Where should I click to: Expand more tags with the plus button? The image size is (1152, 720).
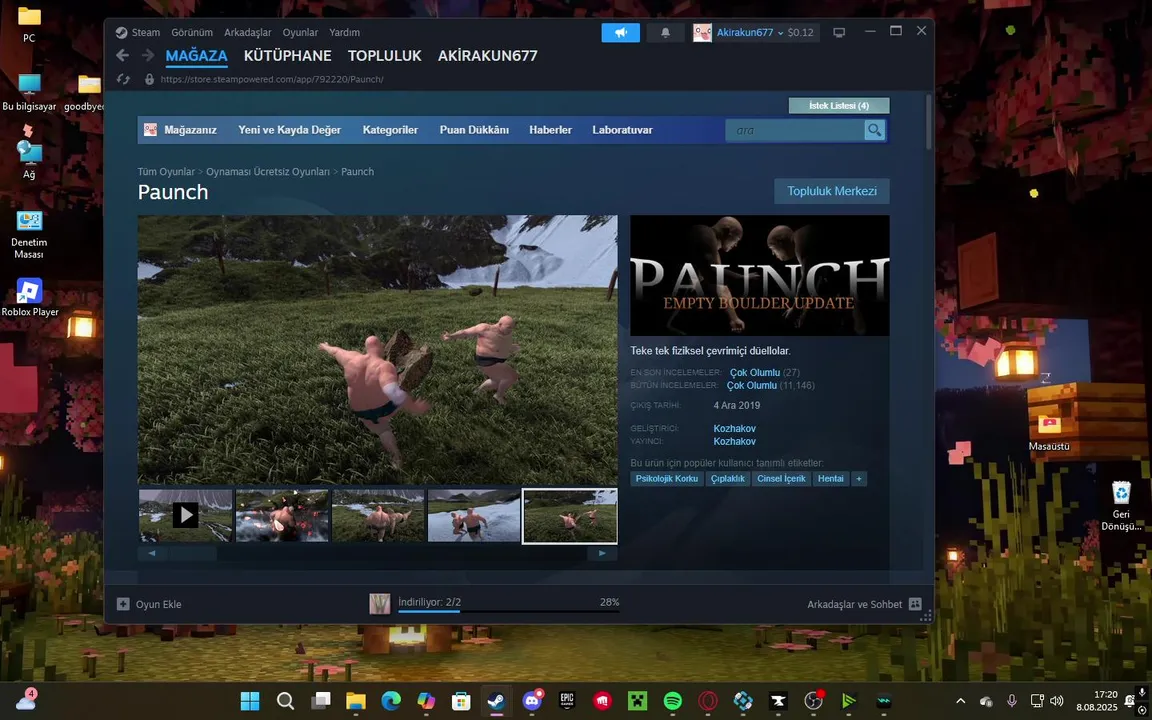coord(859,478)
